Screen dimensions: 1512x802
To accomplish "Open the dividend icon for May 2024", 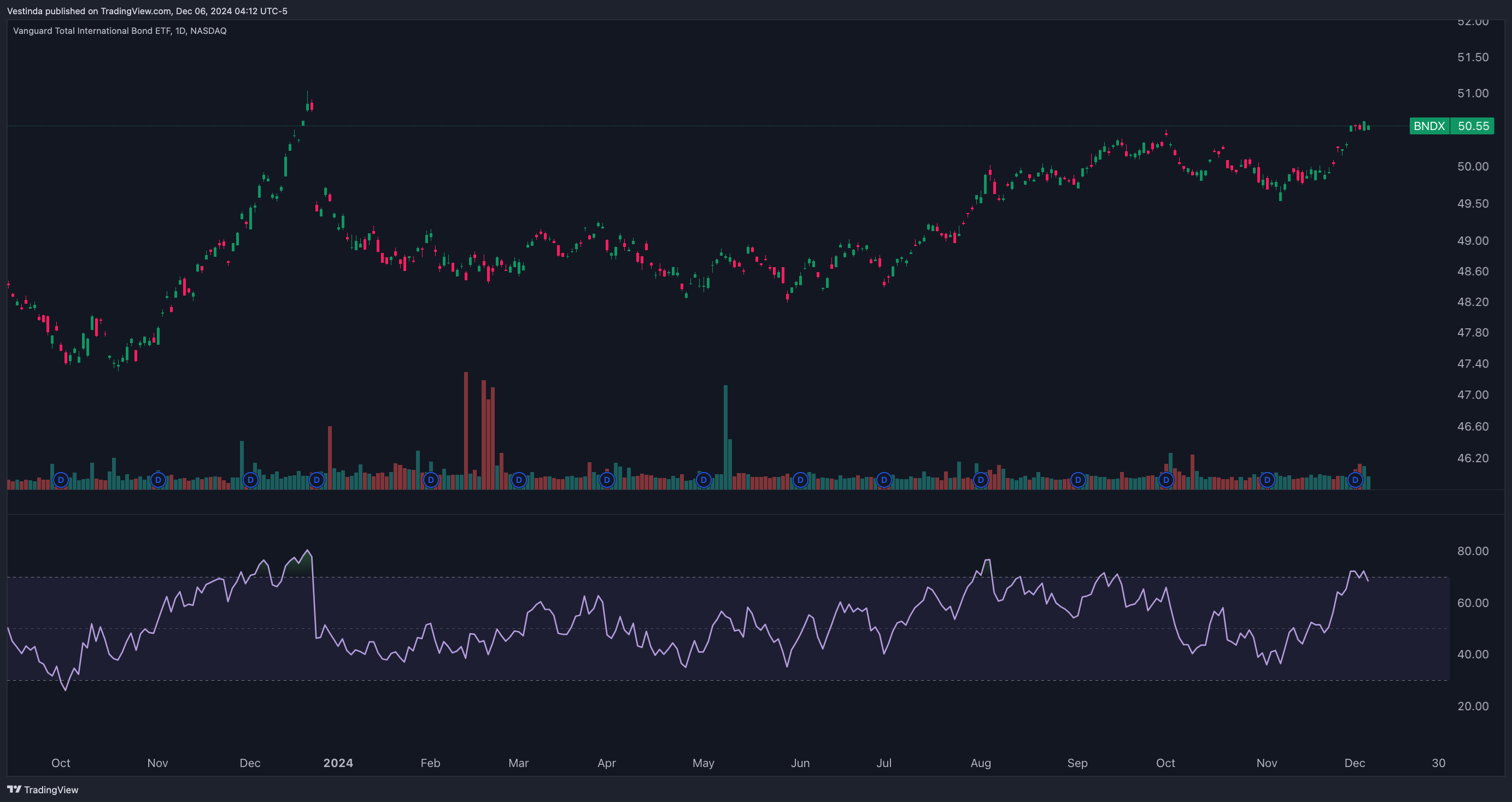I will click(x=704, y=480).
